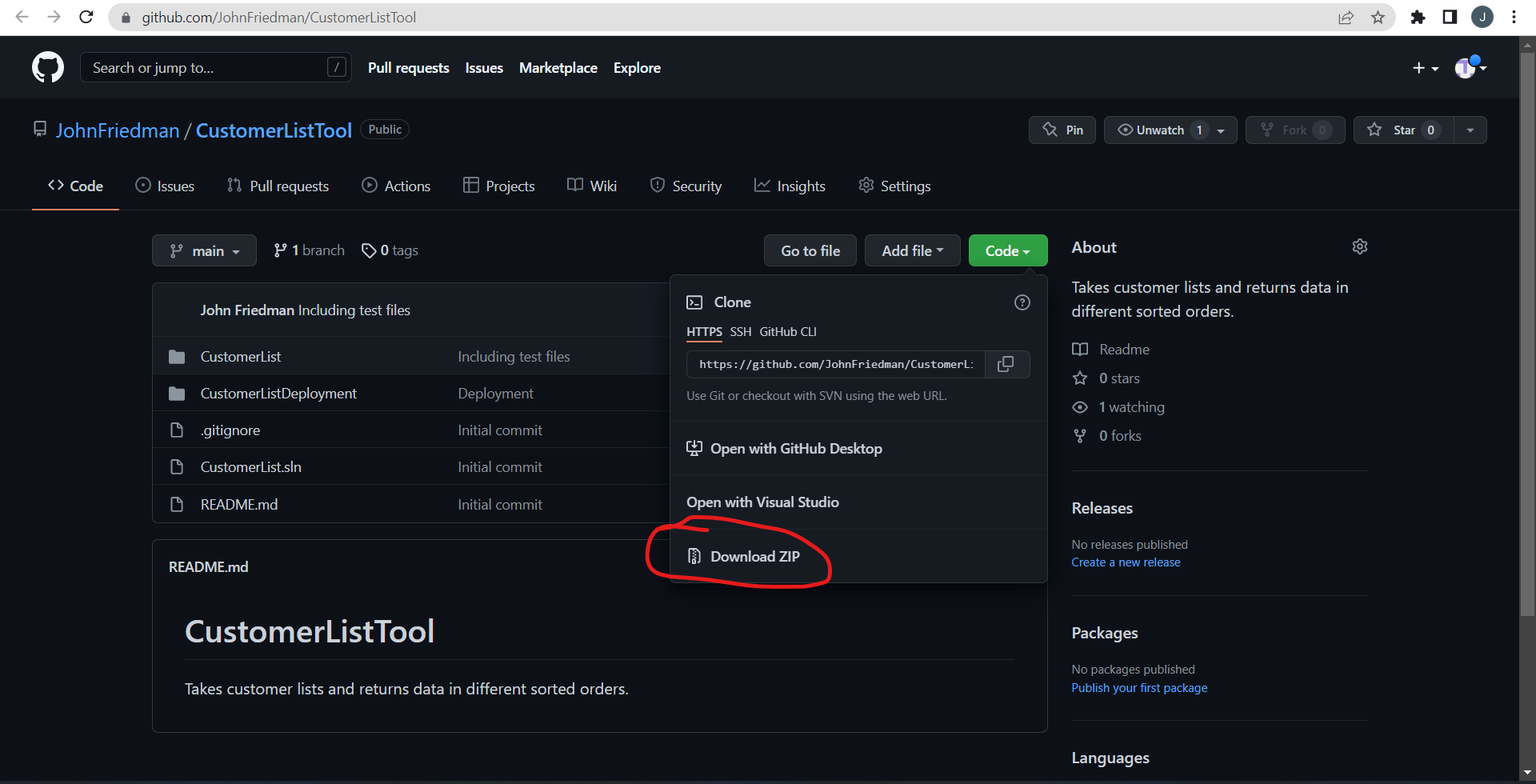Image resolution: width=1536 pixels, height=784 pixels.
Task: Open the clone help question-mark icon
Action: (x=1022, y=302)
